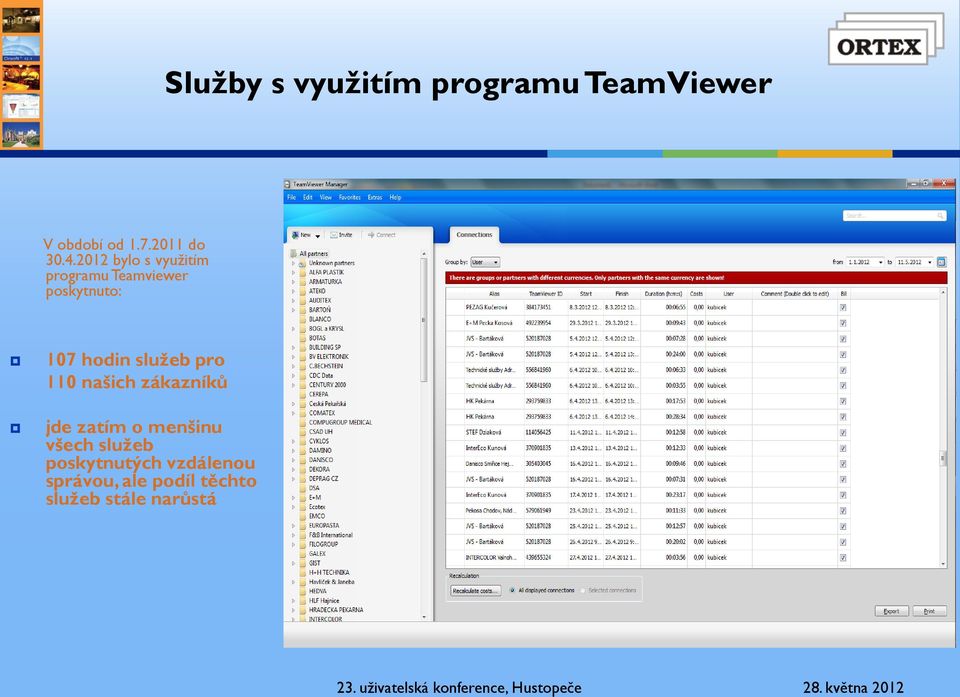
Task: Click the down arrow of the partner tree scrollbar
Action: click(423, 617)
